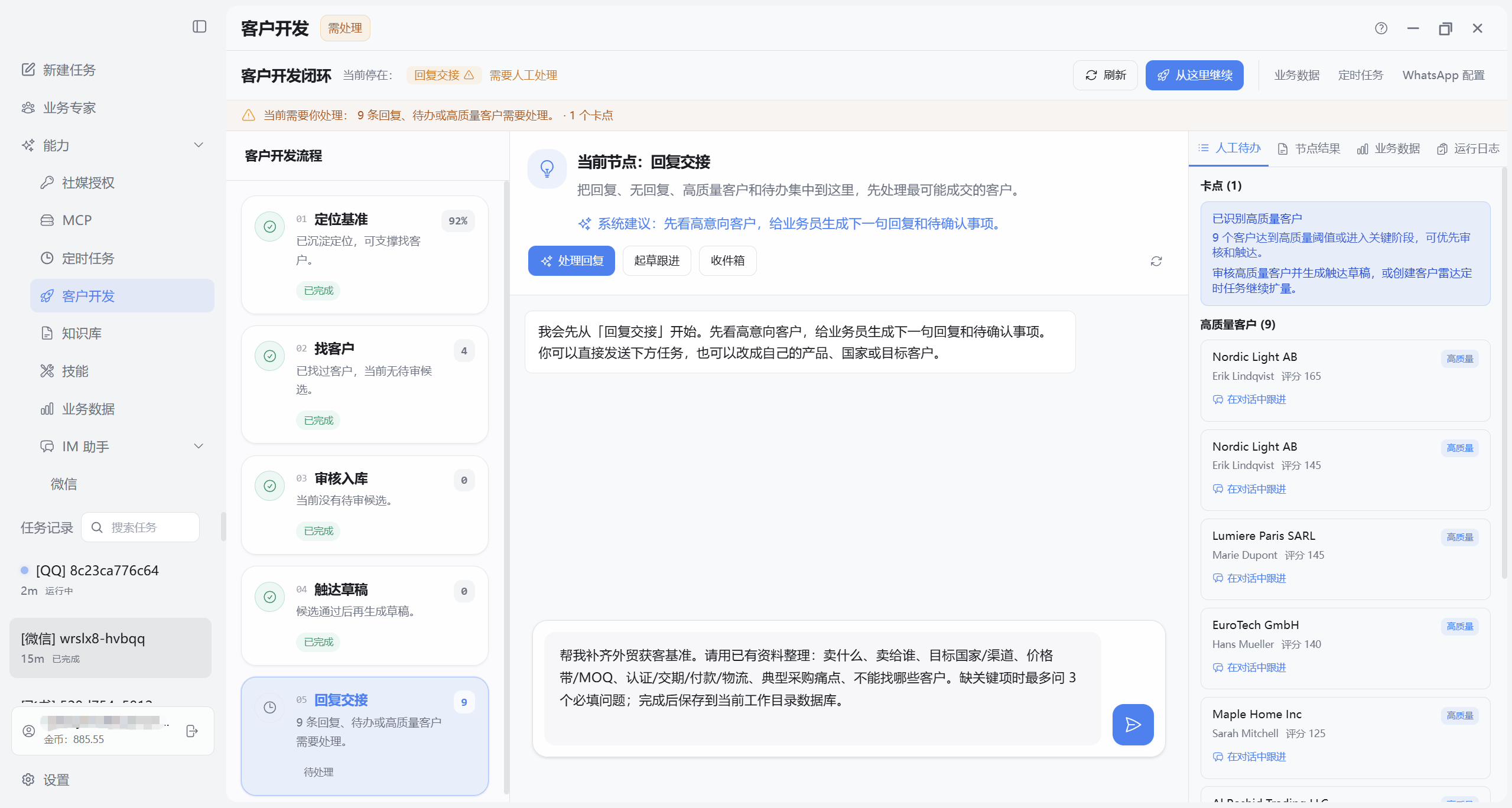
Task: Click the right panel scrollbar
Action: pos(1504,372)
